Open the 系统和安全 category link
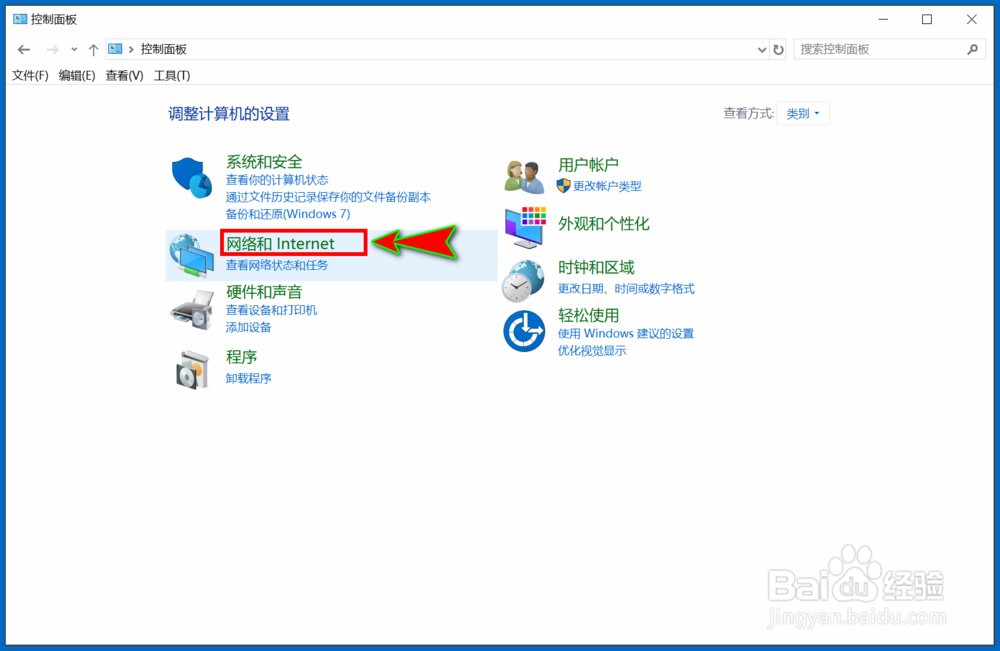This screenshot has height=651, width=1000. click(264, 162)
